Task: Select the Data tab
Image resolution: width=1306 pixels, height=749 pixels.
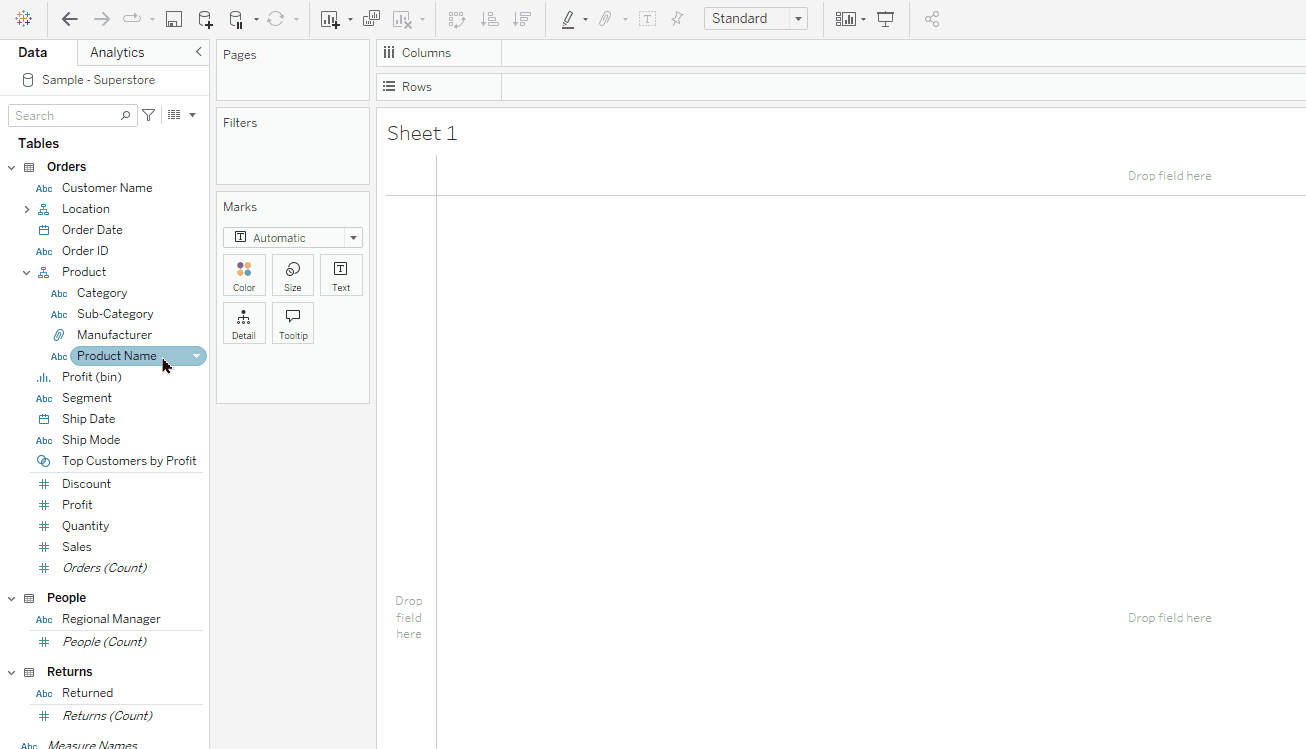Action: pos(33,52)
